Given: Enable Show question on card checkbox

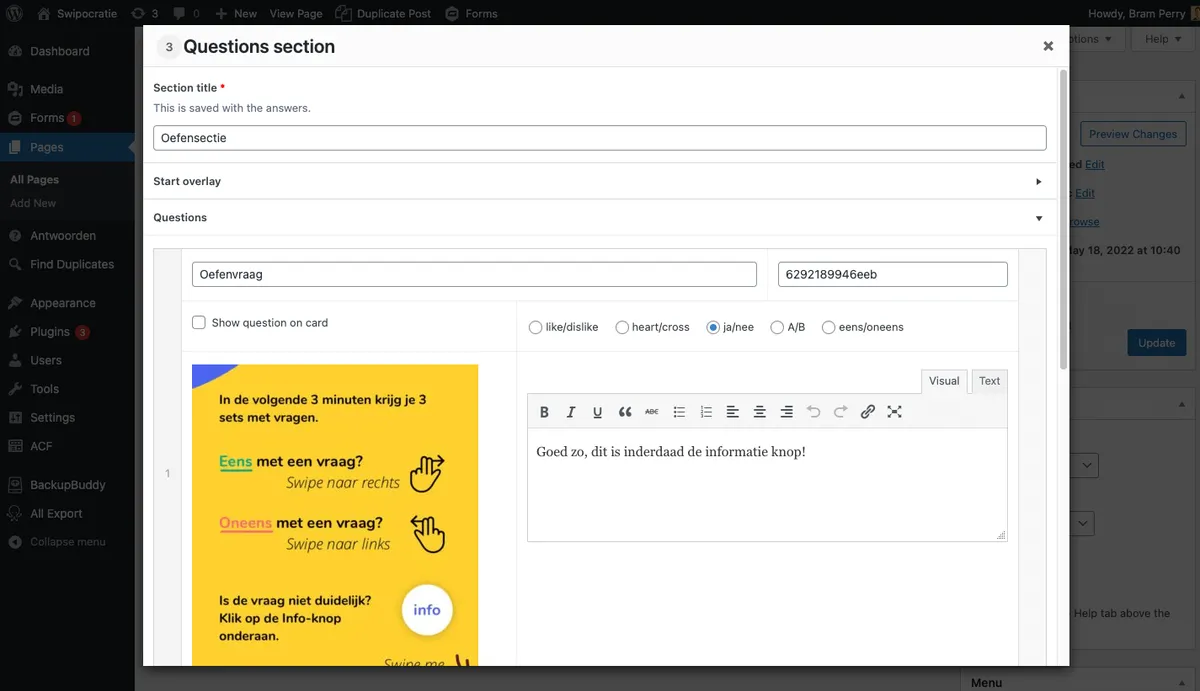Looking at the screenshot, I should tap(199, 323).
